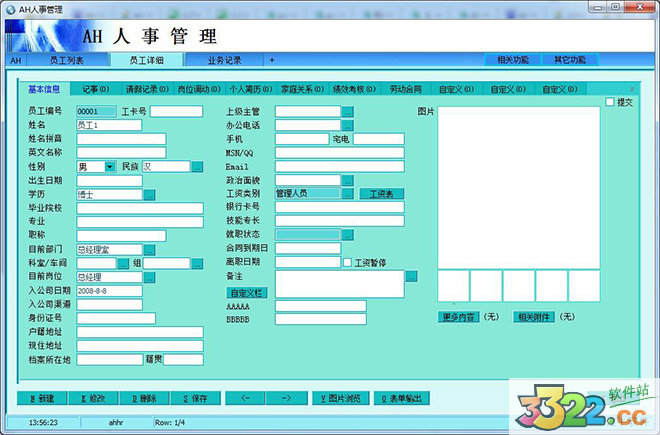Open current position (目前岗位) lookup button

click(149, 277)
